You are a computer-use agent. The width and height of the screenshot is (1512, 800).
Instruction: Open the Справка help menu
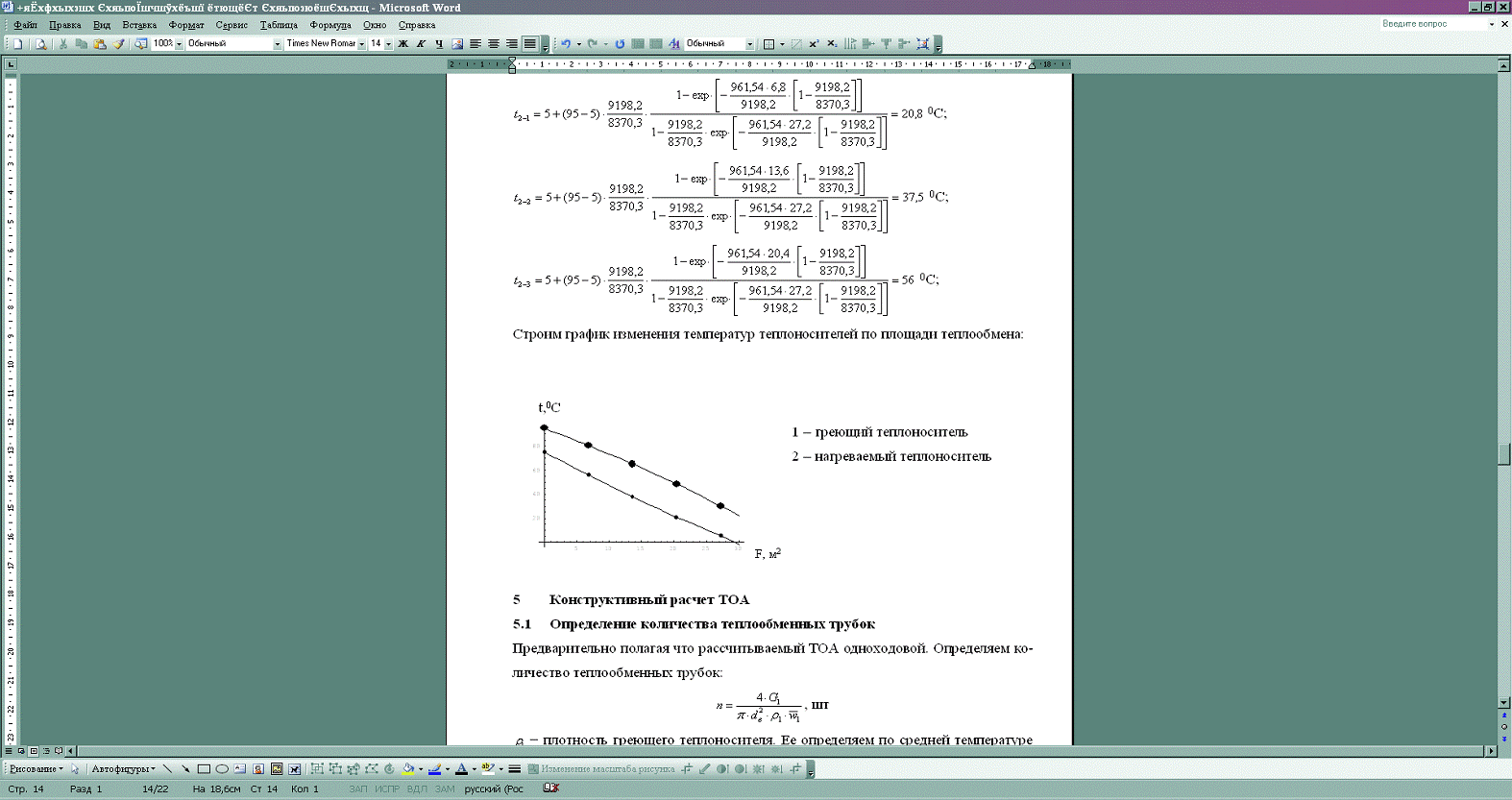pyautogui.click(x=417, y=25)
